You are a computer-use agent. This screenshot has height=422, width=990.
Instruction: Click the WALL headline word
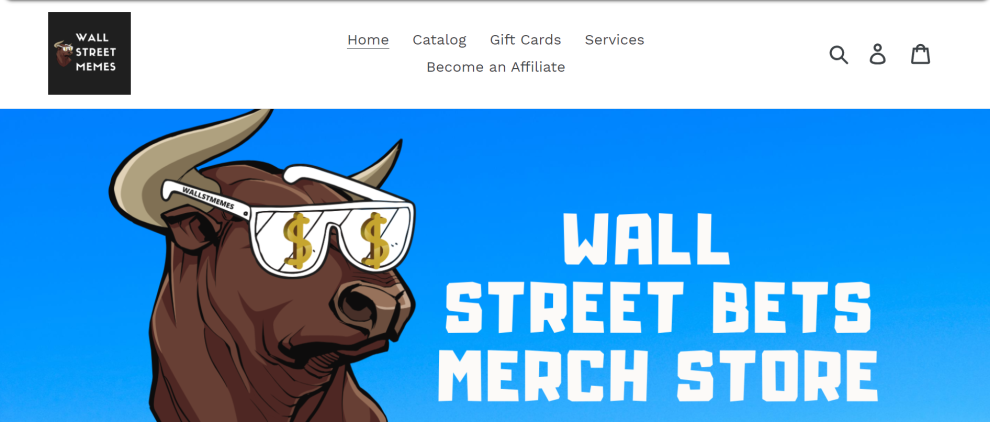646,239
